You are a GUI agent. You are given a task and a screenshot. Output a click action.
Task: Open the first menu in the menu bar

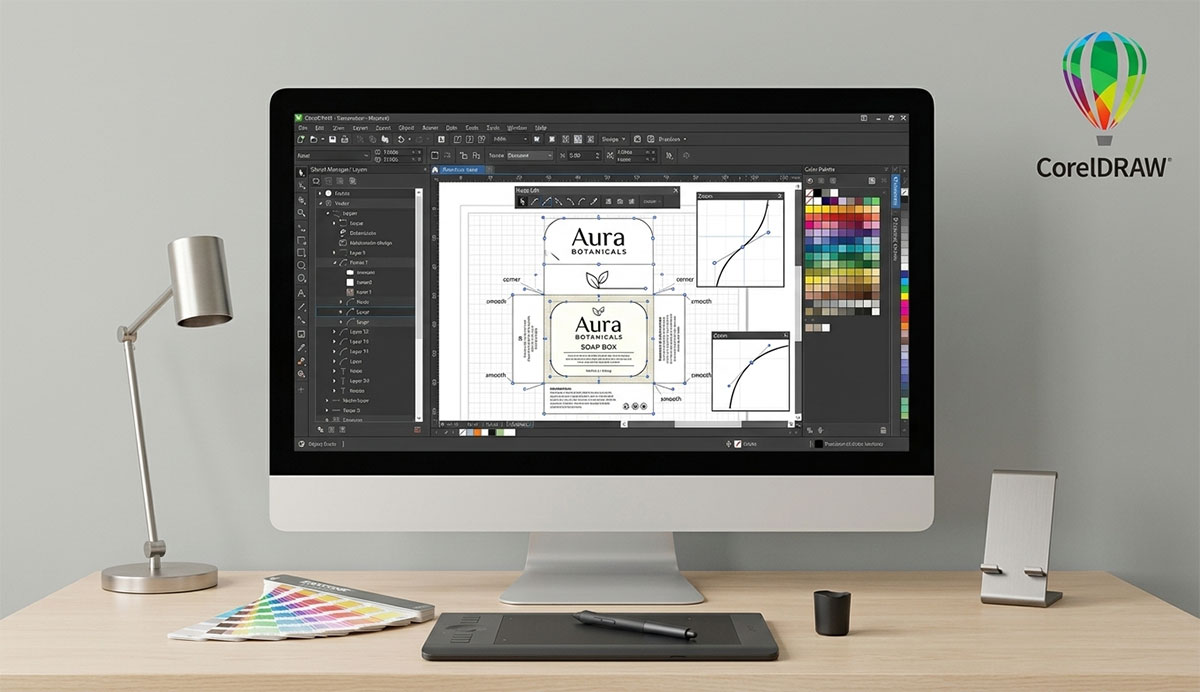(x=303, y=128)
